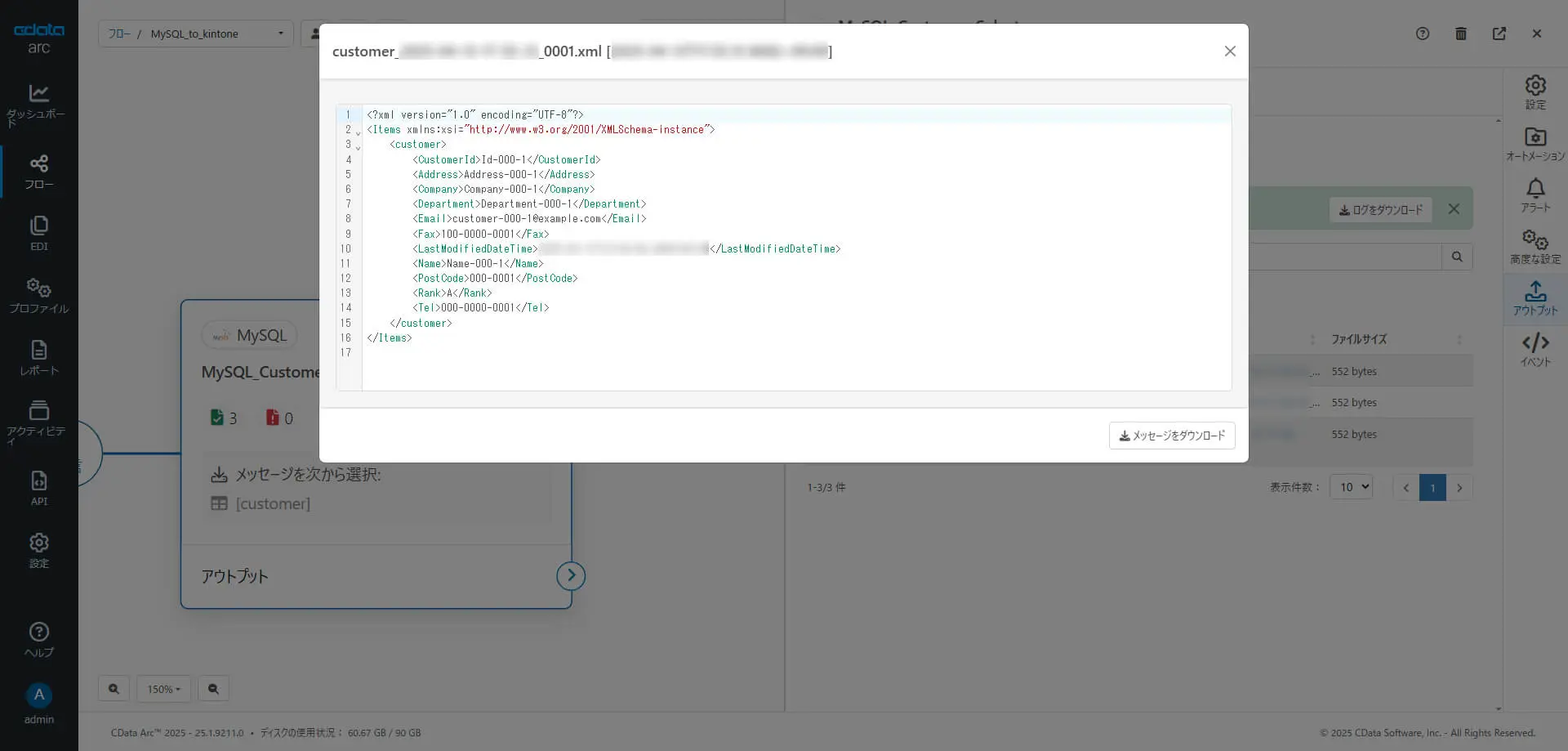Click the メッセージをダウンロード button
The height and width of the screenshot is (751, 1568).
click(x=1172, y=436)
